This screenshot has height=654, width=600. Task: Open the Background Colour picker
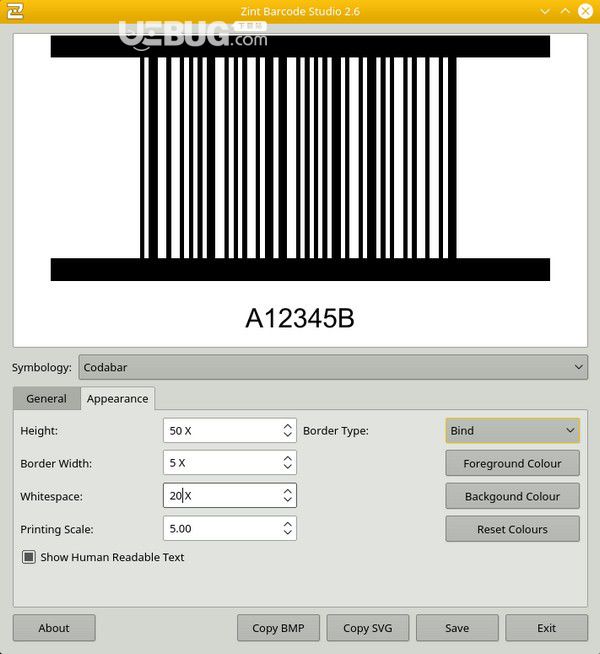pyautogui.click(x=512, y=496)
